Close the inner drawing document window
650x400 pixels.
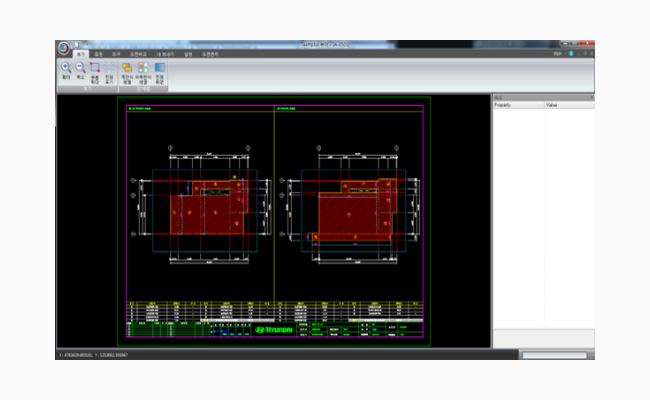point(592,53)
